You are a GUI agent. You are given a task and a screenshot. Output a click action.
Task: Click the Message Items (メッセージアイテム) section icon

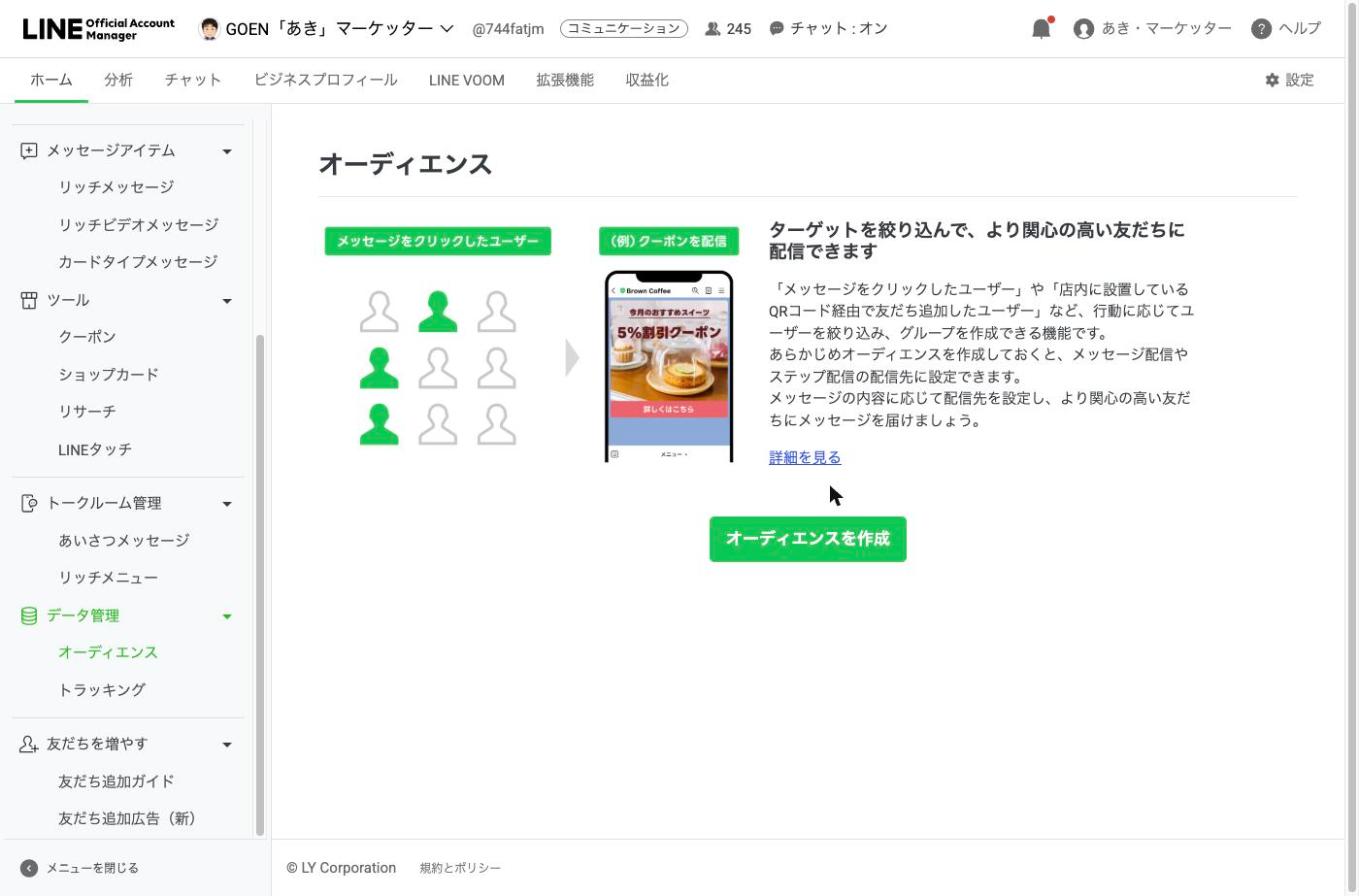click(x=29, y=151)
